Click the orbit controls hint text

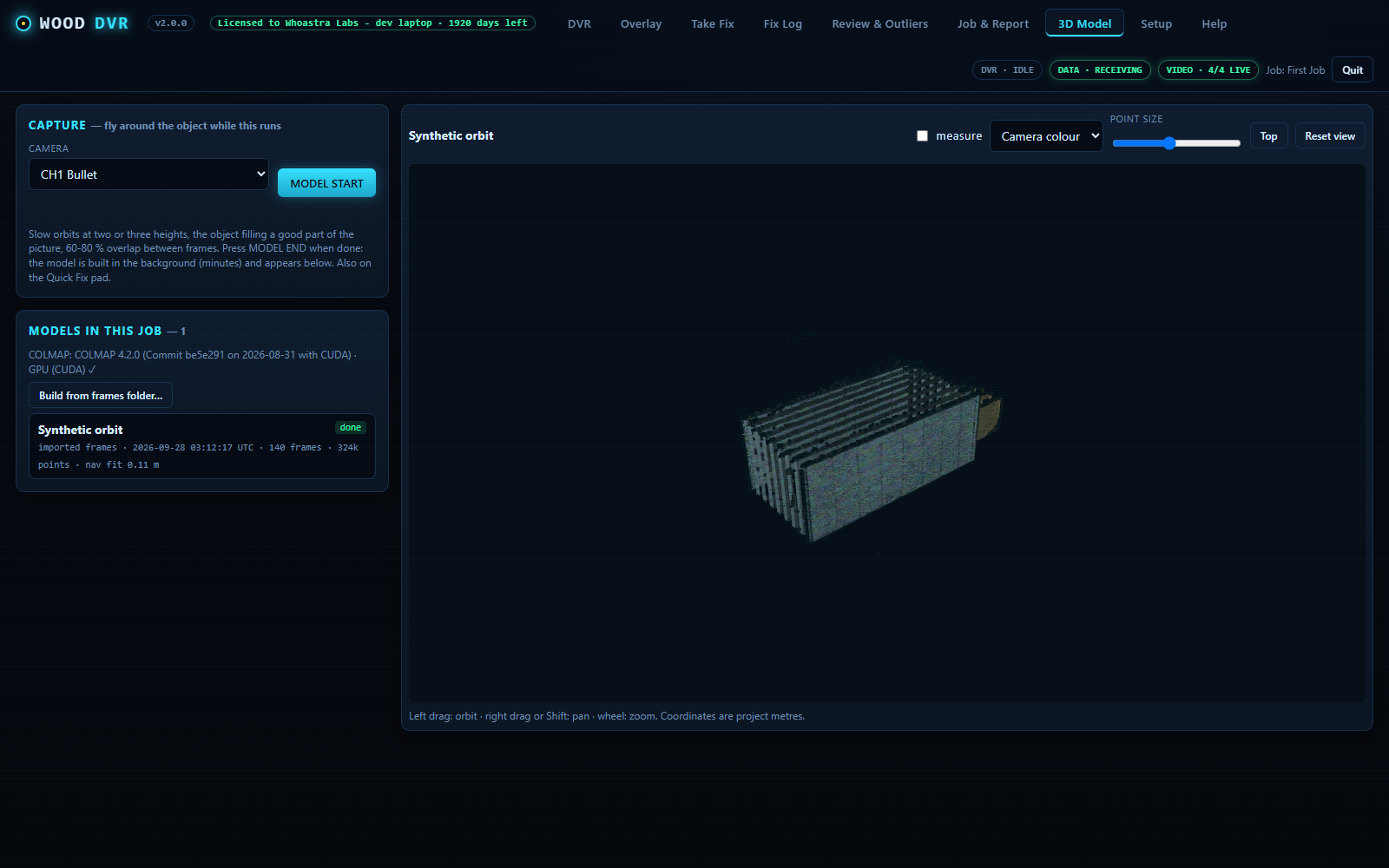click(x=607, y=716)
